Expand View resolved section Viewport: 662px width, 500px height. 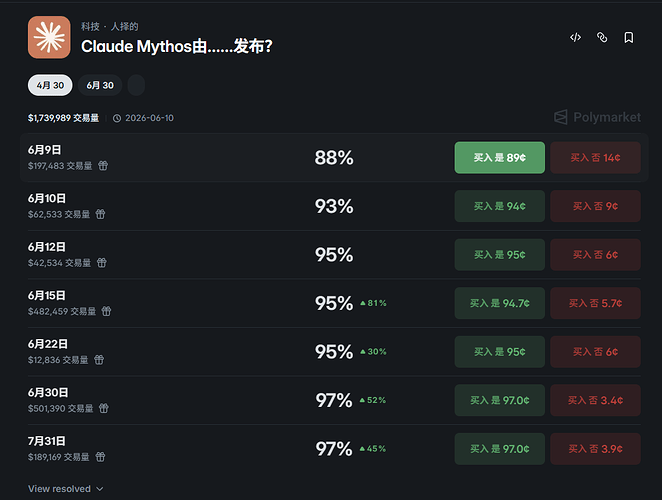[x=65, y=489]
